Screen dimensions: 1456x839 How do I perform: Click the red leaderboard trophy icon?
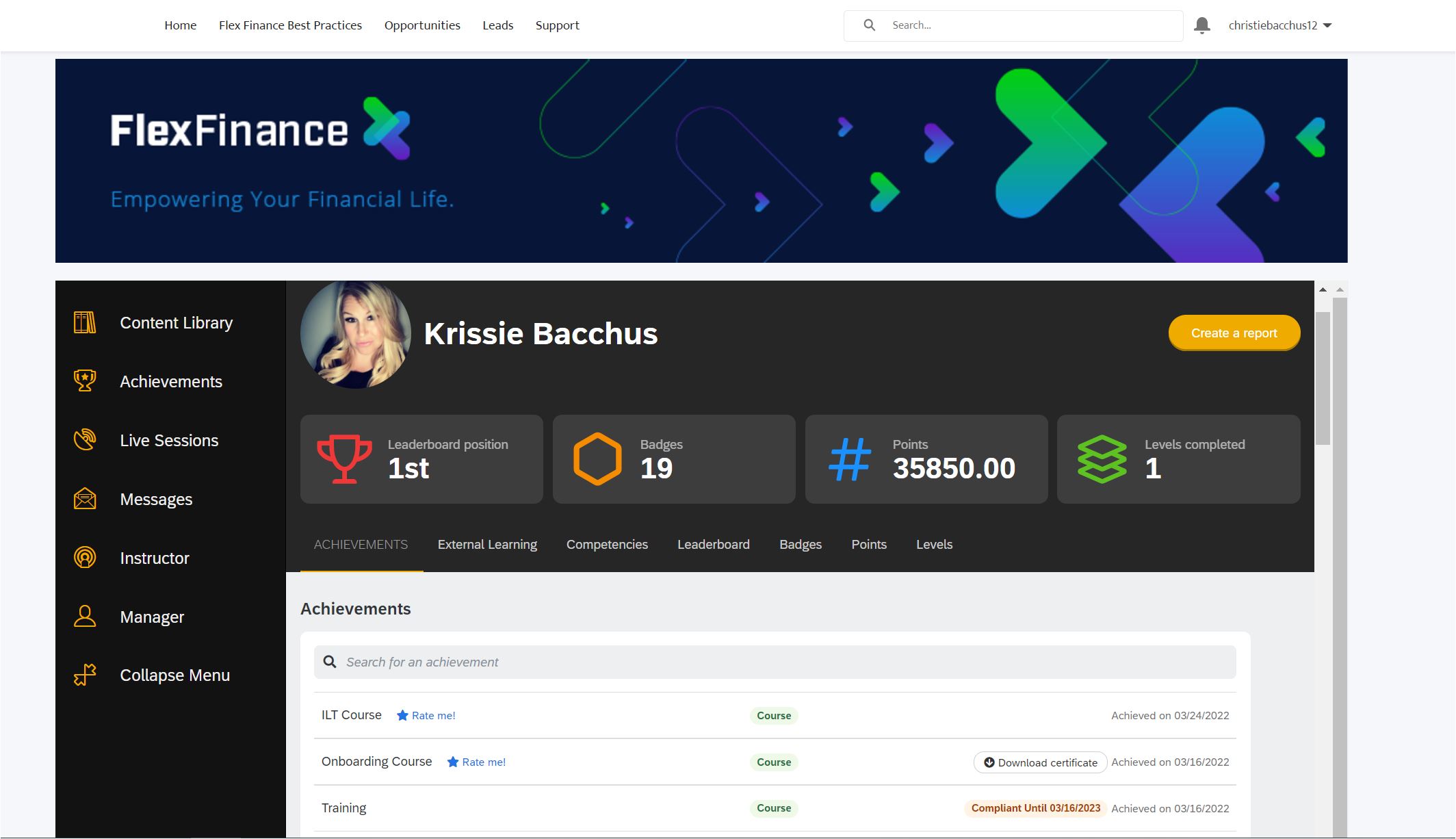point(344,459)
